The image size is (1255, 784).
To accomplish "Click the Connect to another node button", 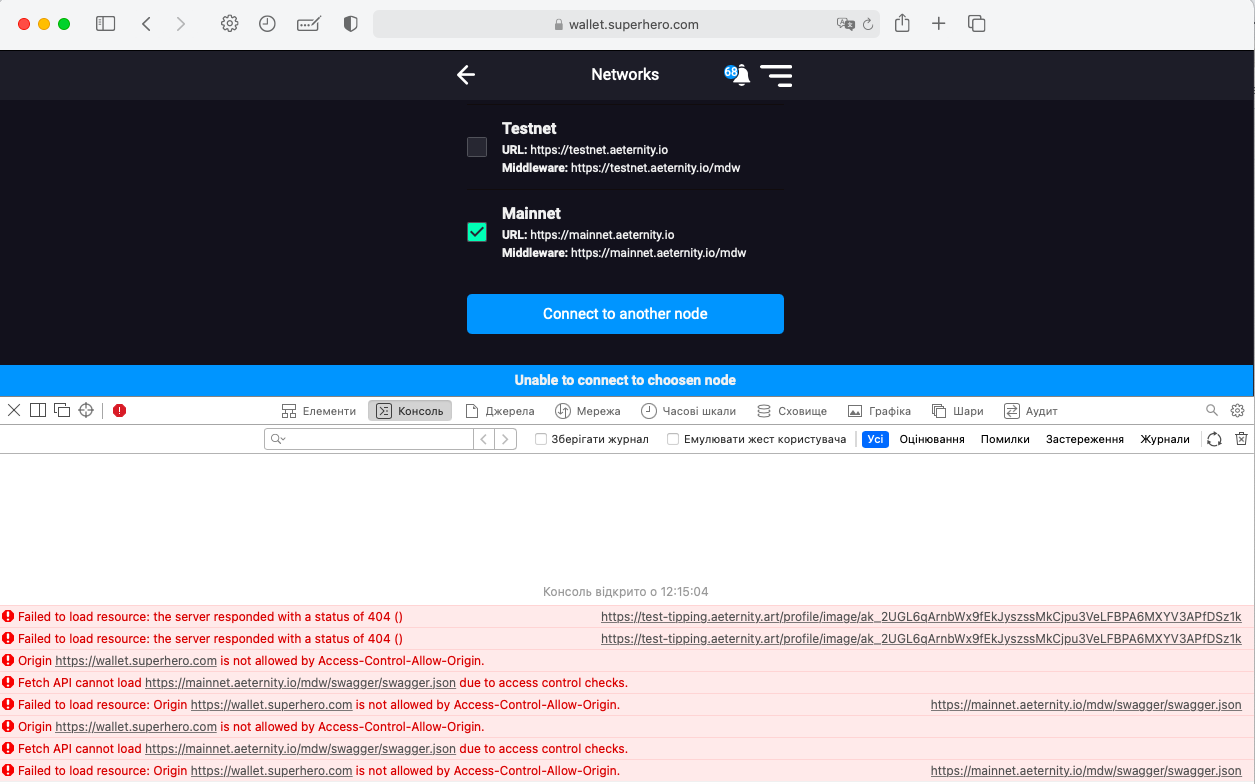I will click(625, 313).
